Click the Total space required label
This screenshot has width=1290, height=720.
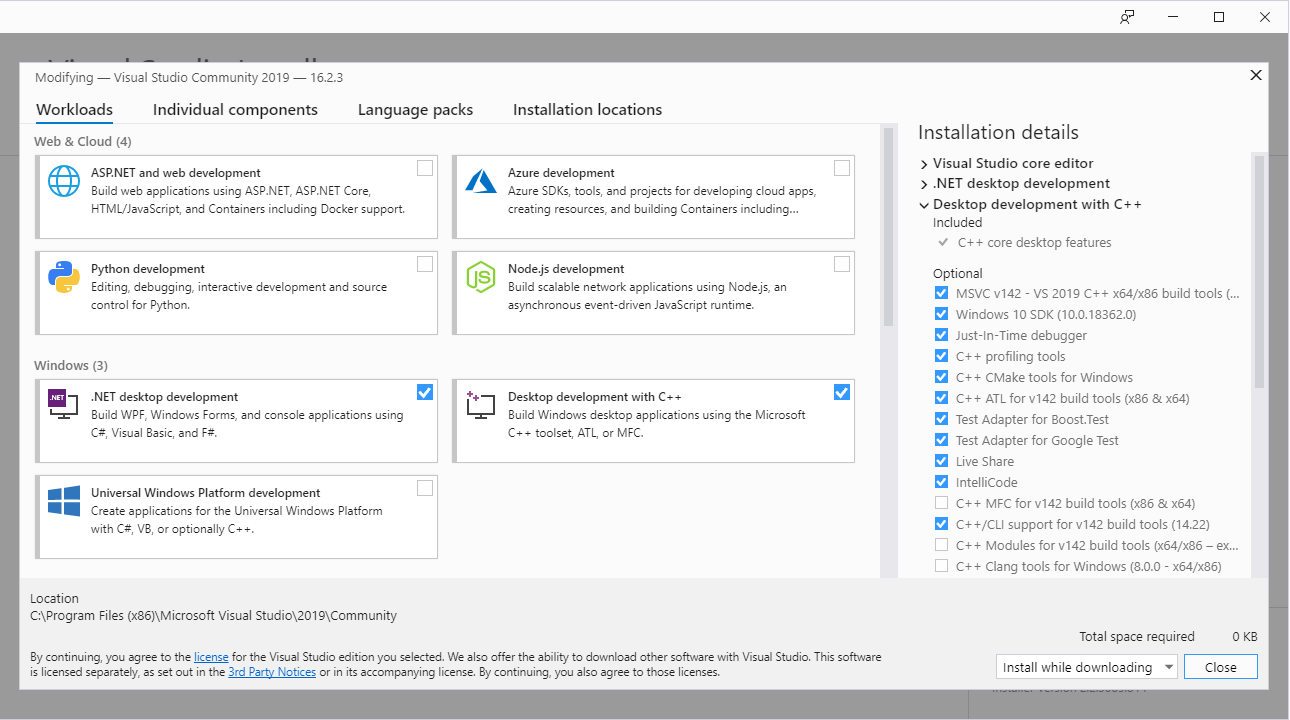coord(1137,637)
